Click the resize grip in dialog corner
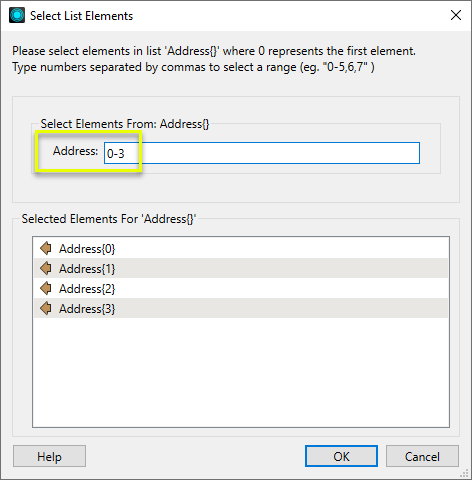 point(464,473)
